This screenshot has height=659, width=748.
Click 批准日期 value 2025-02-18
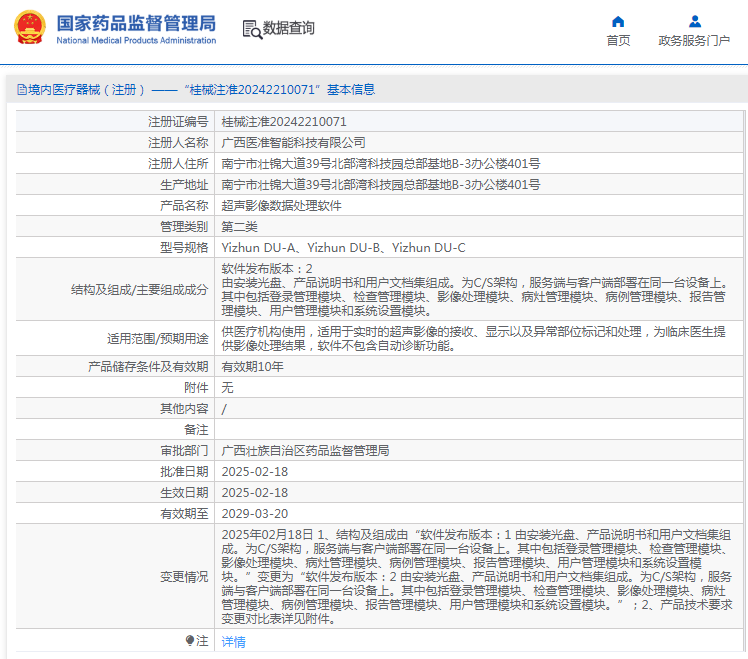point(255,471)
